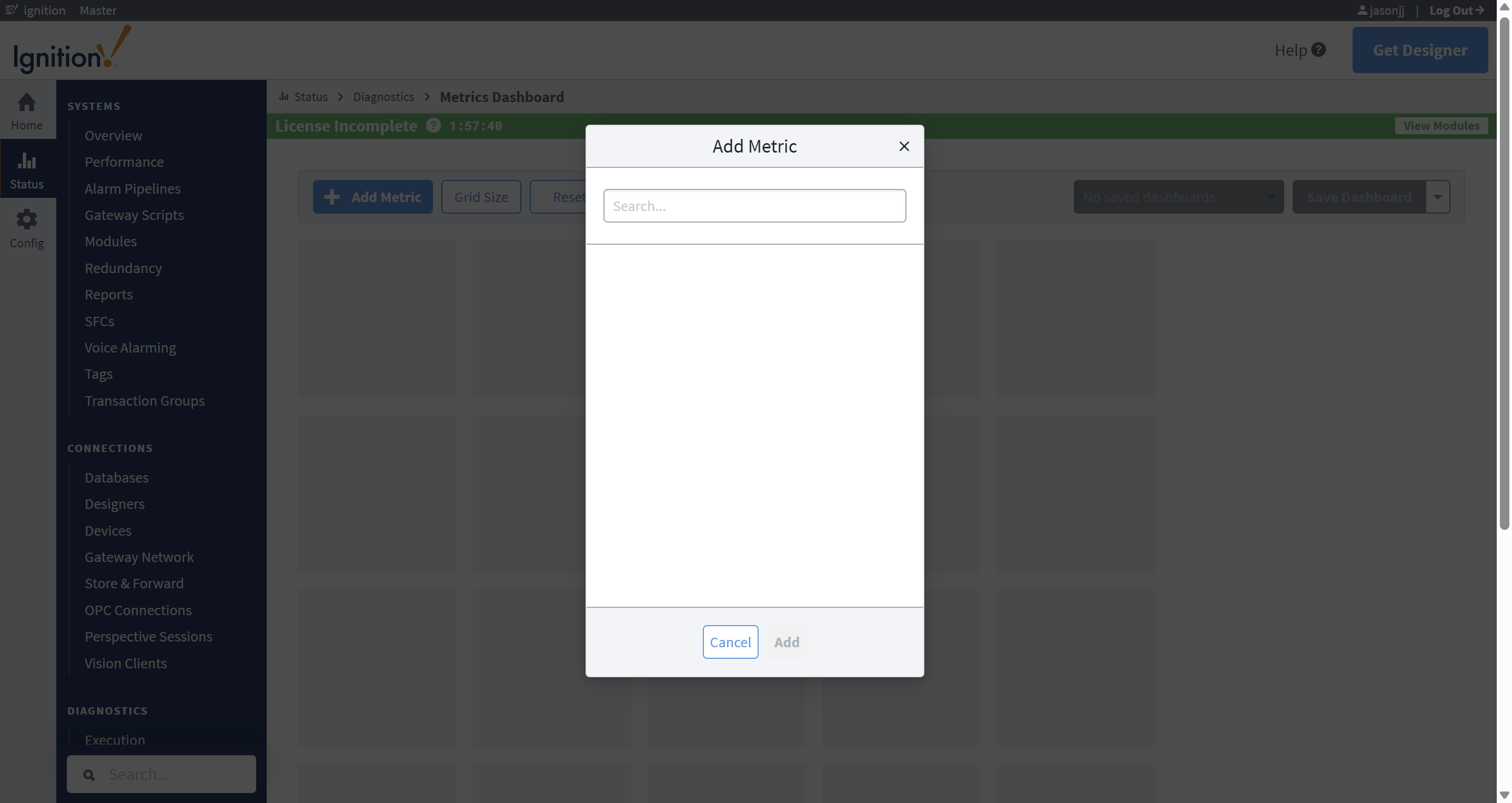Focus the Add Metric search field
This screenshot has width=1512, height=803.
(754, 206)
